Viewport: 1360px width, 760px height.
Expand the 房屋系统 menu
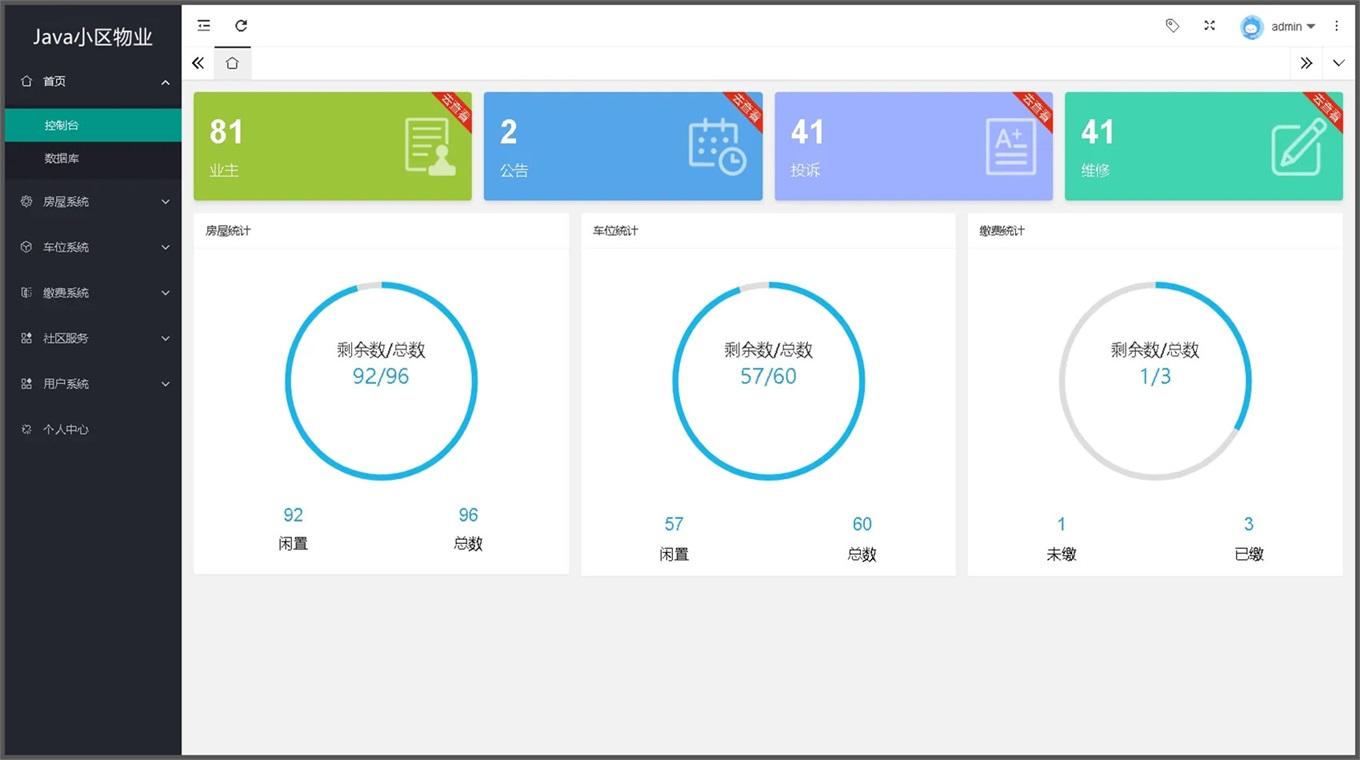pos(93,202)
